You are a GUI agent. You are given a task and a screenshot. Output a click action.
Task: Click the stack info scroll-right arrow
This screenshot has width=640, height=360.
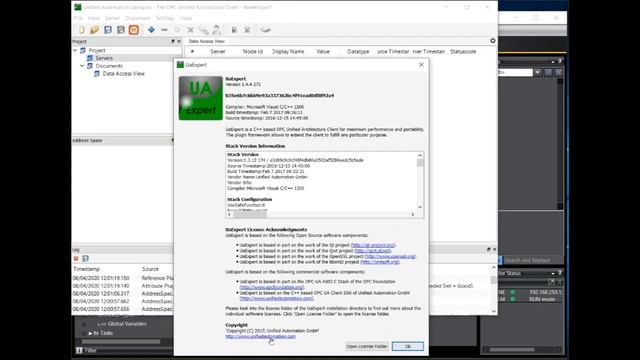(413, 214)
